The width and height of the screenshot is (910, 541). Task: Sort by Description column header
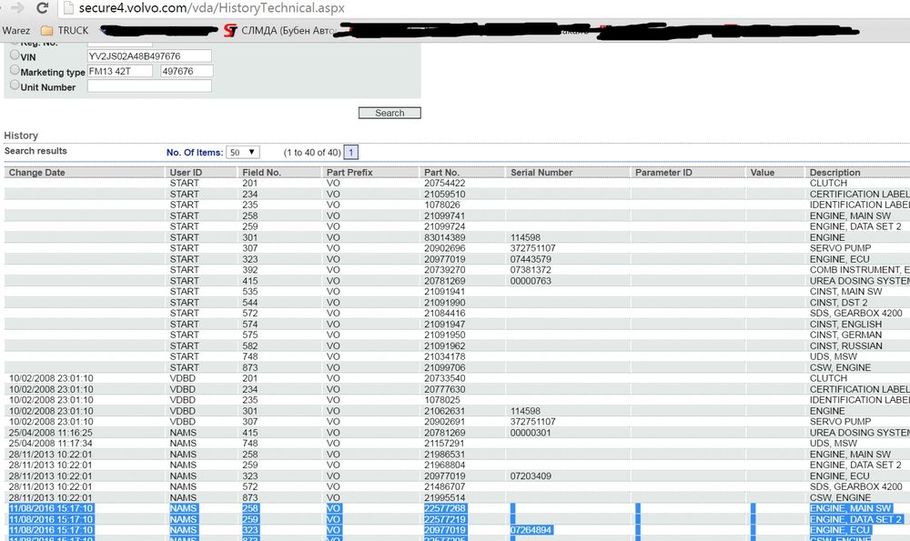tap(835, 172)
